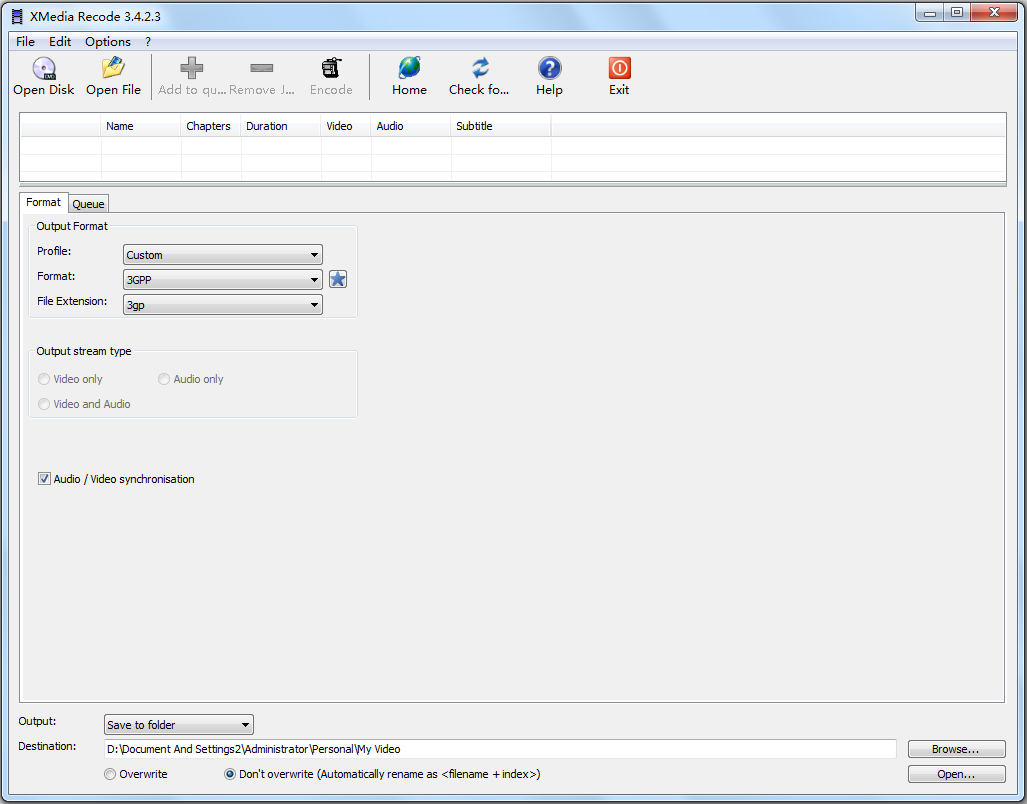This screenshot has width=1027, height=804.
Task: Click the Browse... button
Action: 956,749
